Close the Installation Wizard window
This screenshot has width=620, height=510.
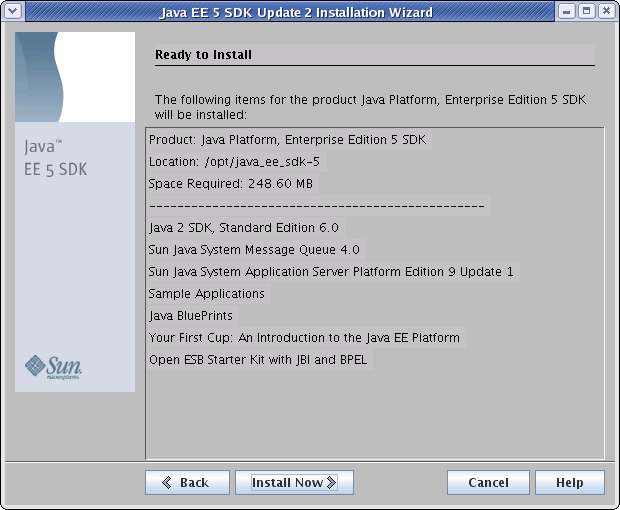[x=606, y=11]
